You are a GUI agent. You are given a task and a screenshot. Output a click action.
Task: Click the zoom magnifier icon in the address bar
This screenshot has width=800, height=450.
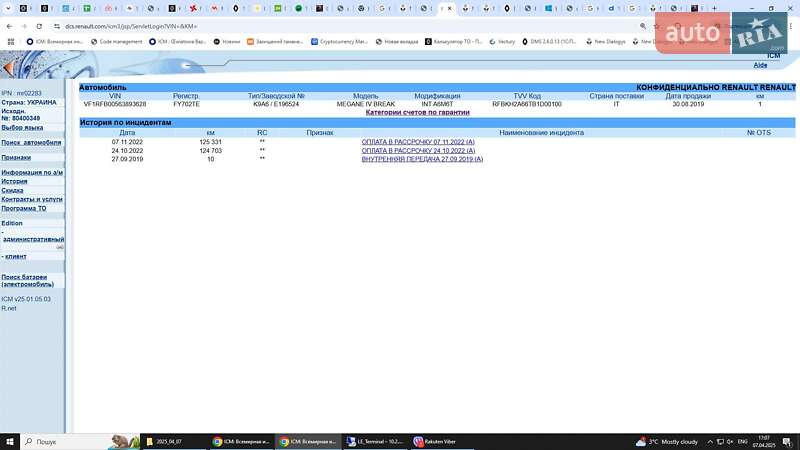(643, 26)
